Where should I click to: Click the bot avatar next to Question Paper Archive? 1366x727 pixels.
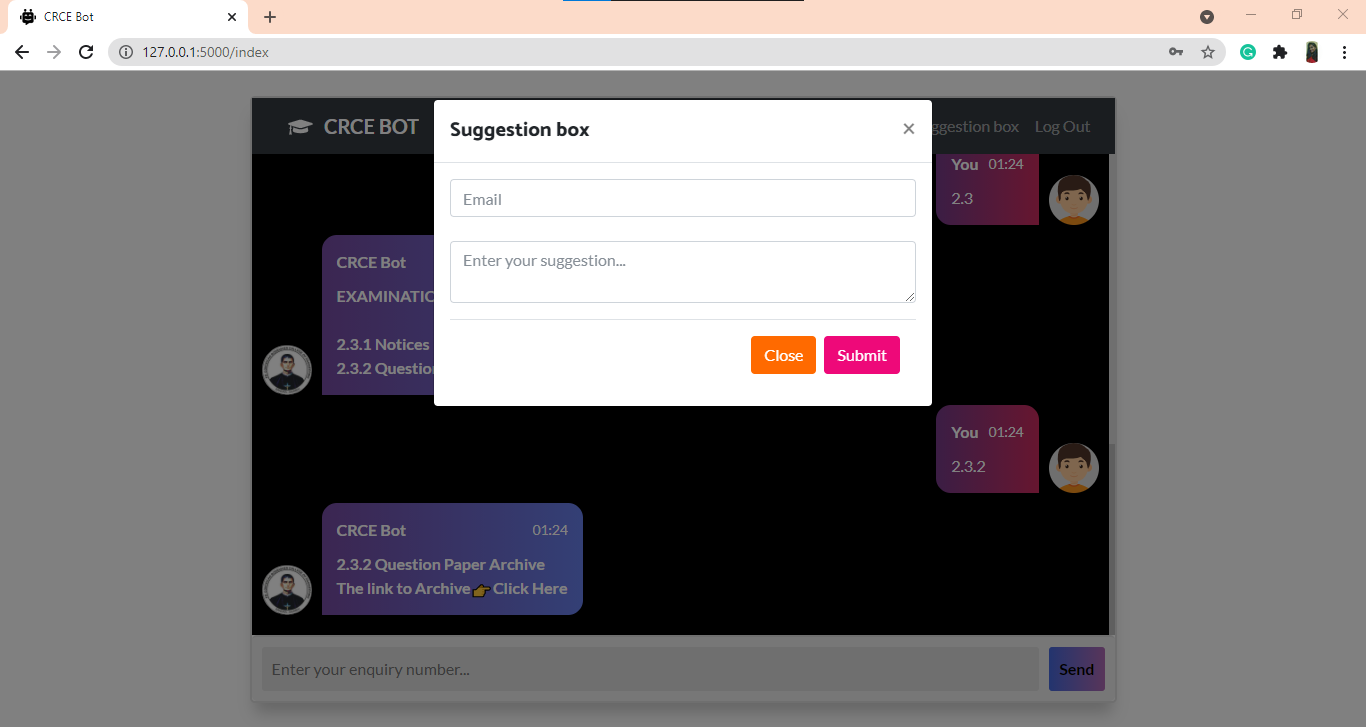coord(287,590)
